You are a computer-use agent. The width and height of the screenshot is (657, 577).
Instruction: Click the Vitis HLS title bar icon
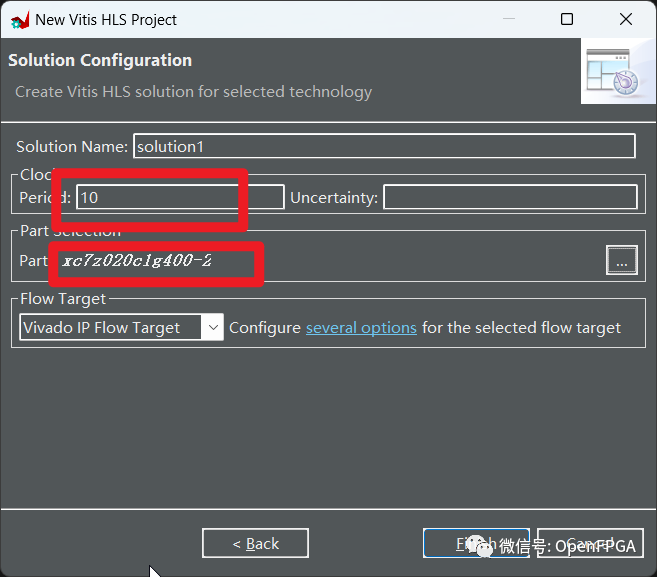pos(20,20)
